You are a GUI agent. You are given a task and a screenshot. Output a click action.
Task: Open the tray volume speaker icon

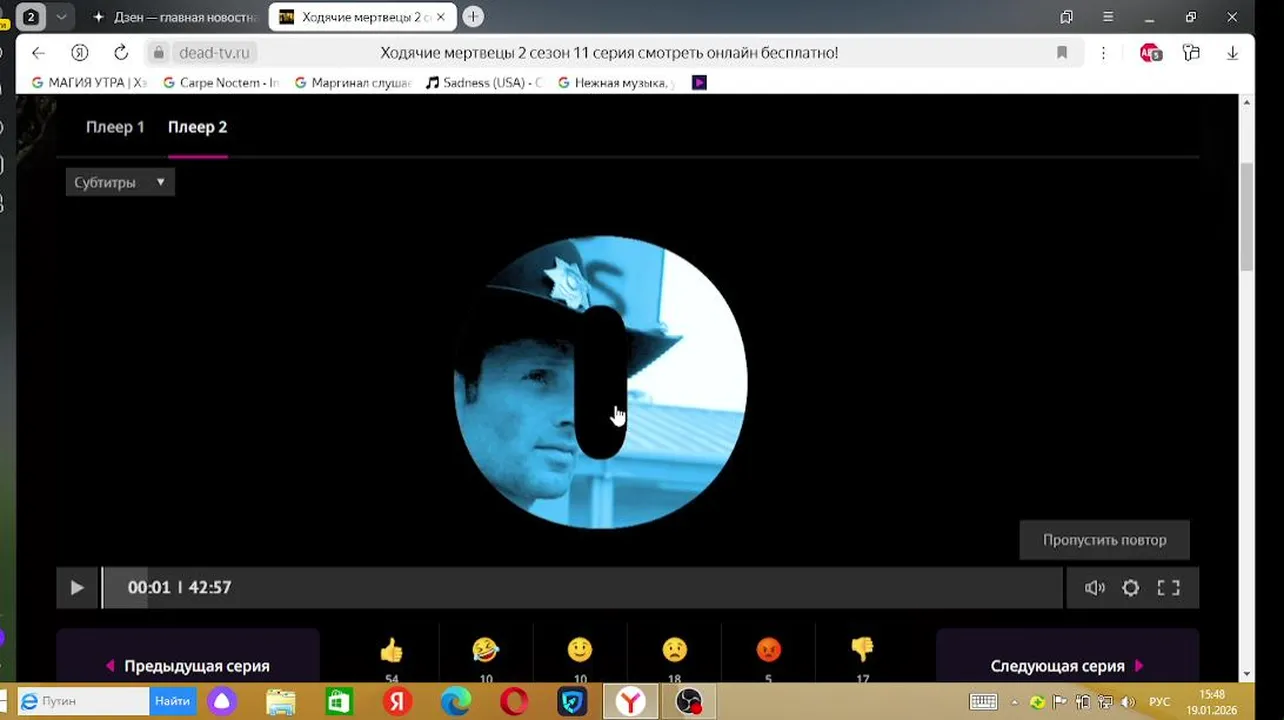(1128, 702)
